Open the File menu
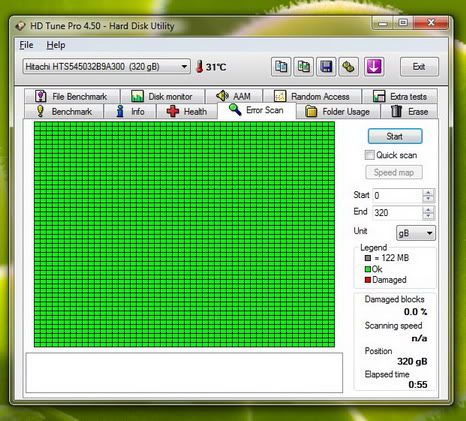The width and height of the screenshot is (466, 421). [26, 45]
